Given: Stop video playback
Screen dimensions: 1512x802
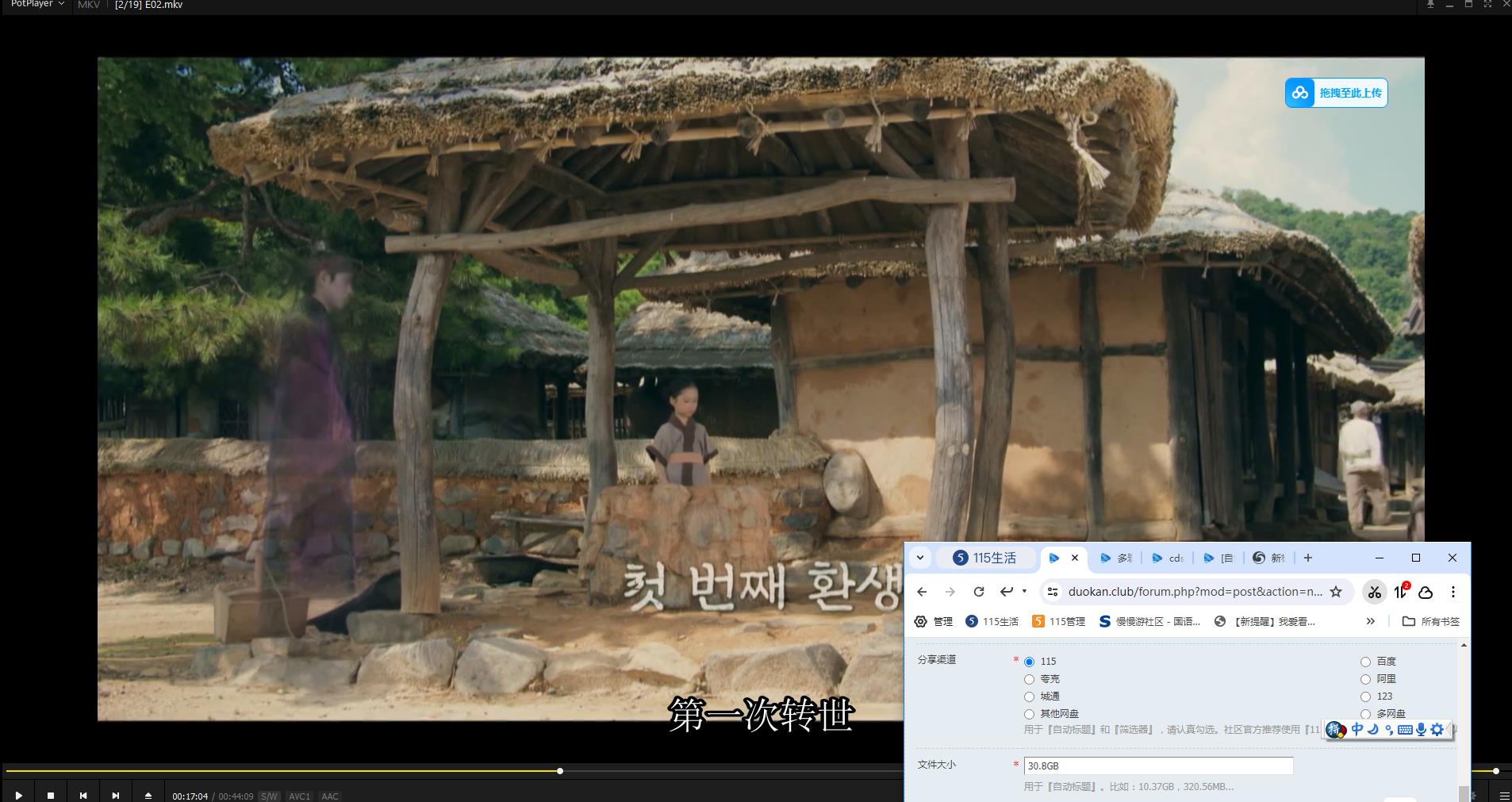Looking at the screenshot, I should point(51,796).
